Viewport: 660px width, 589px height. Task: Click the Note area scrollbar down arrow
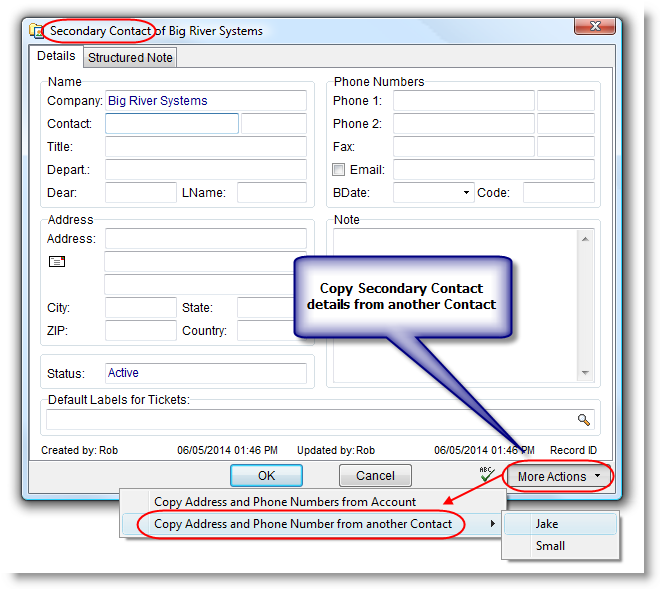(x=586, y=373)
